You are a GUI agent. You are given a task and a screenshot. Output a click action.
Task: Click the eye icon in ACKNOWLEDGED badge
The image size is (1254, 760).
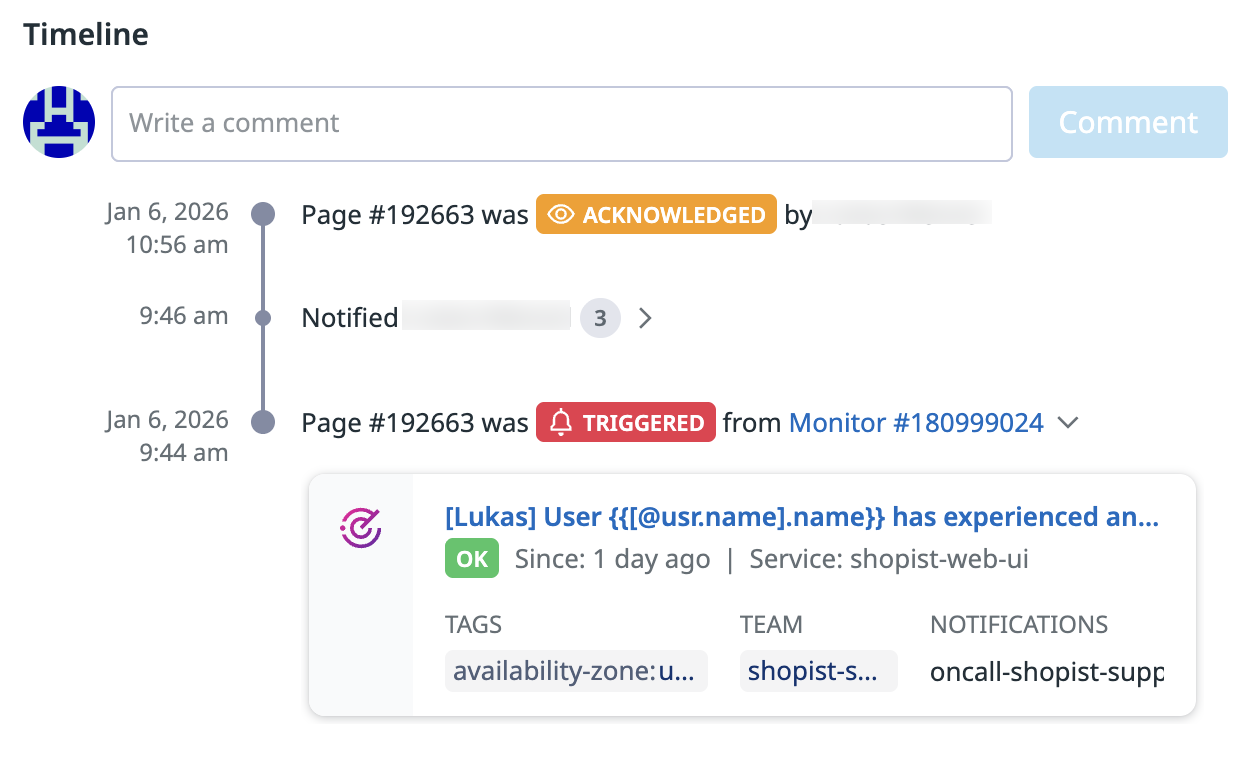[x=561, y=215]
